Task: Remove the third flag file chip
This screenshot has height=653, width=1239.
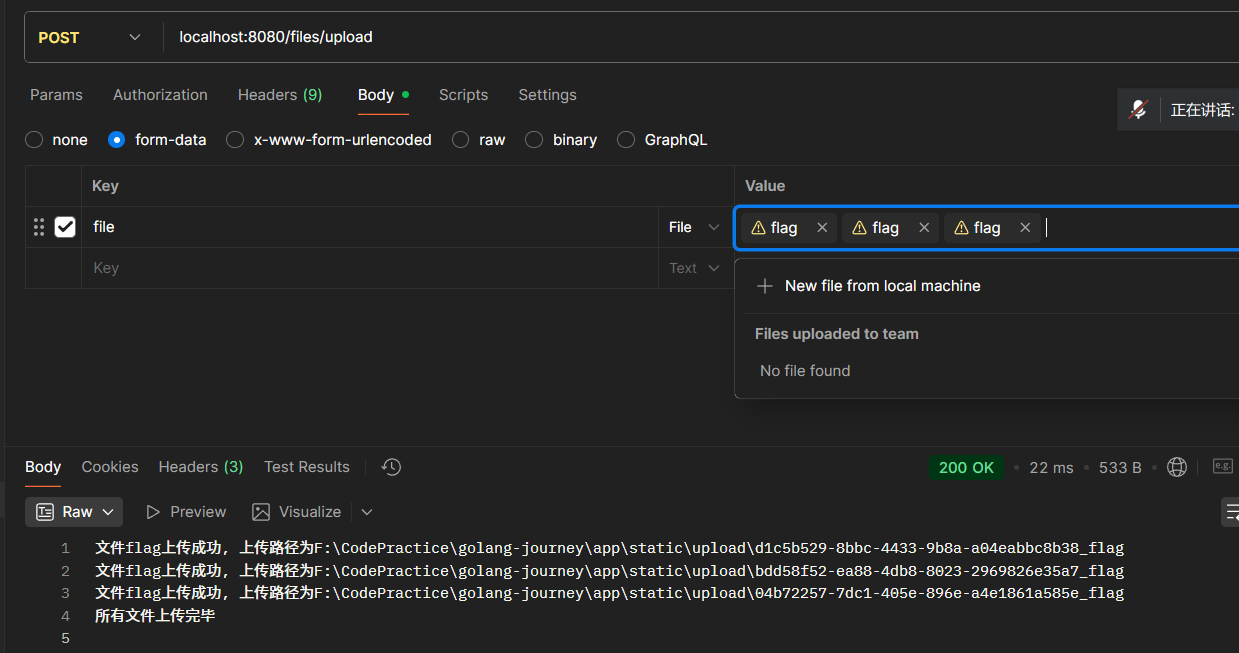Action: click(1025, 228)
